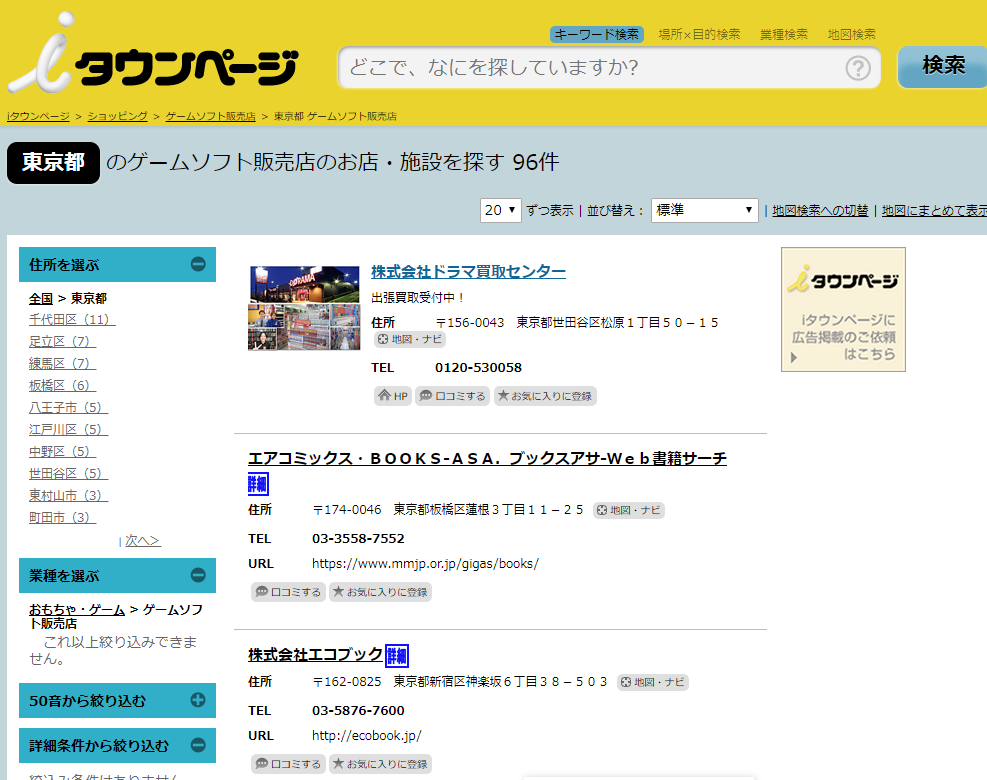Filter by 町田市 (3)
The width and height of the screenshot is (987, 780).
coord(62,518)
